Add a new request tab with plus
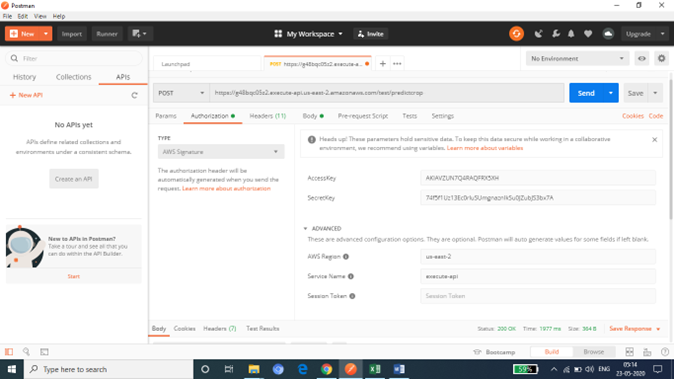This screenshot has height=379, width=674. [383, 64]
